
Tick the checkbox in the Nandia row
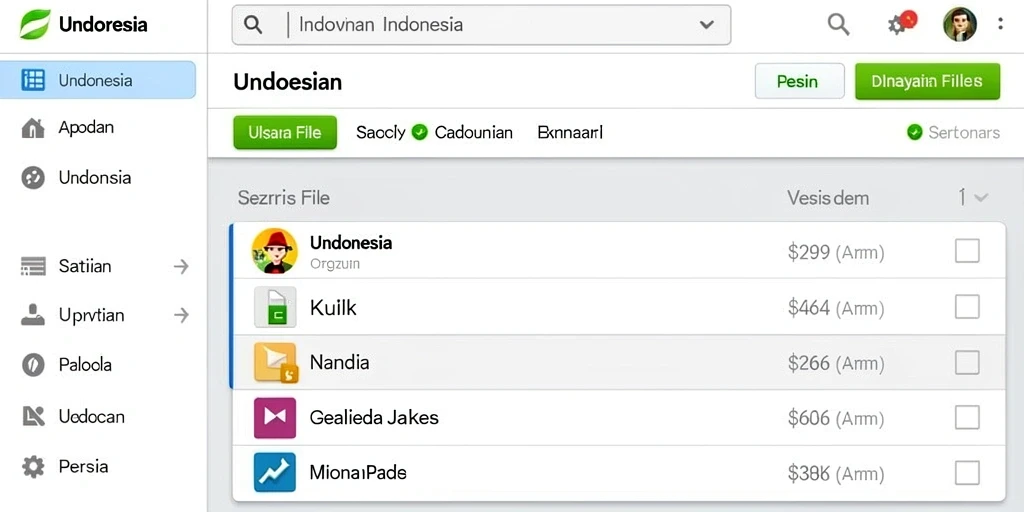click(x=967, y=362)
